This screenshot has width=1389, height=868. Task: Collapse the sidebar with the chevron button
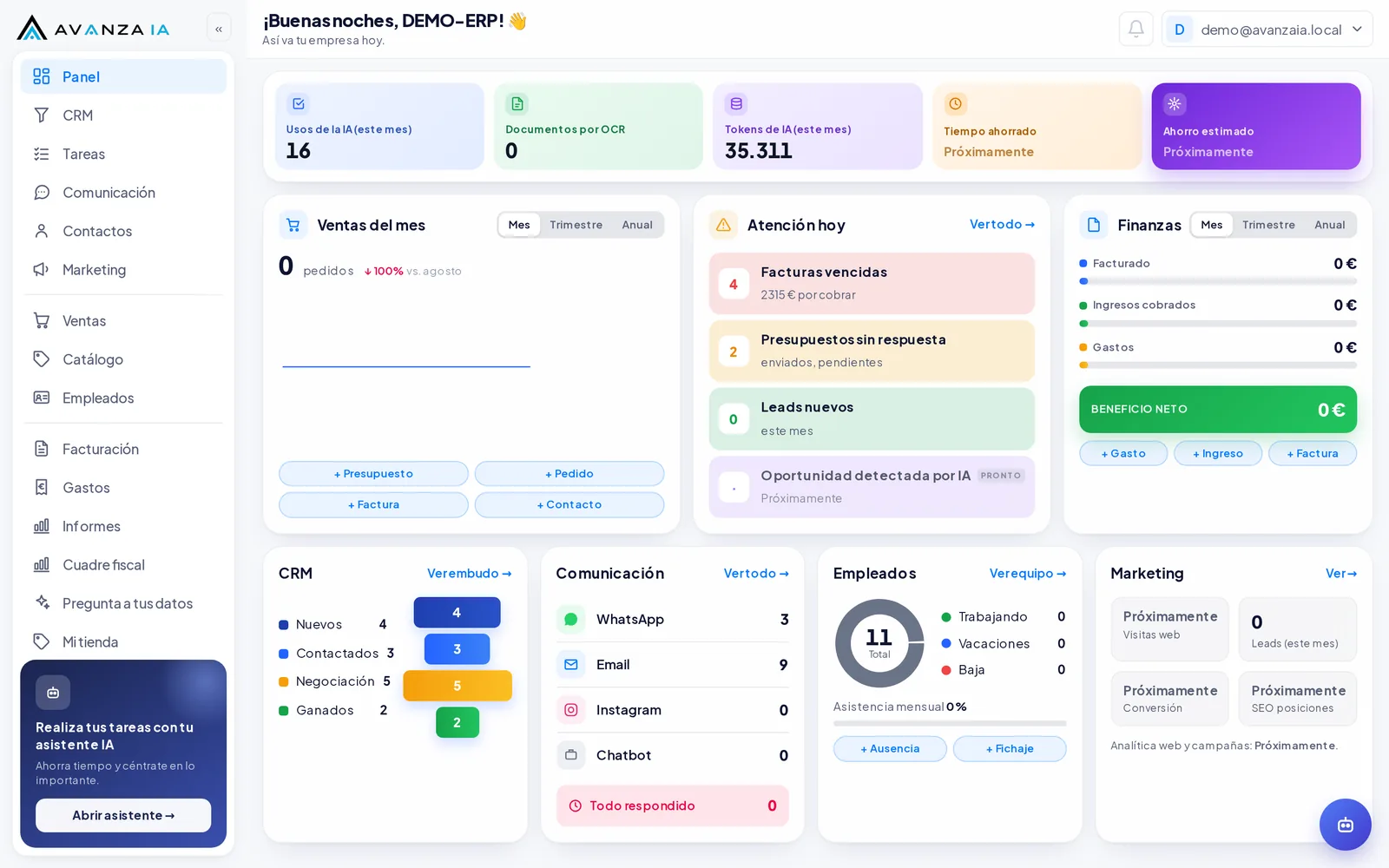[219, 29]
